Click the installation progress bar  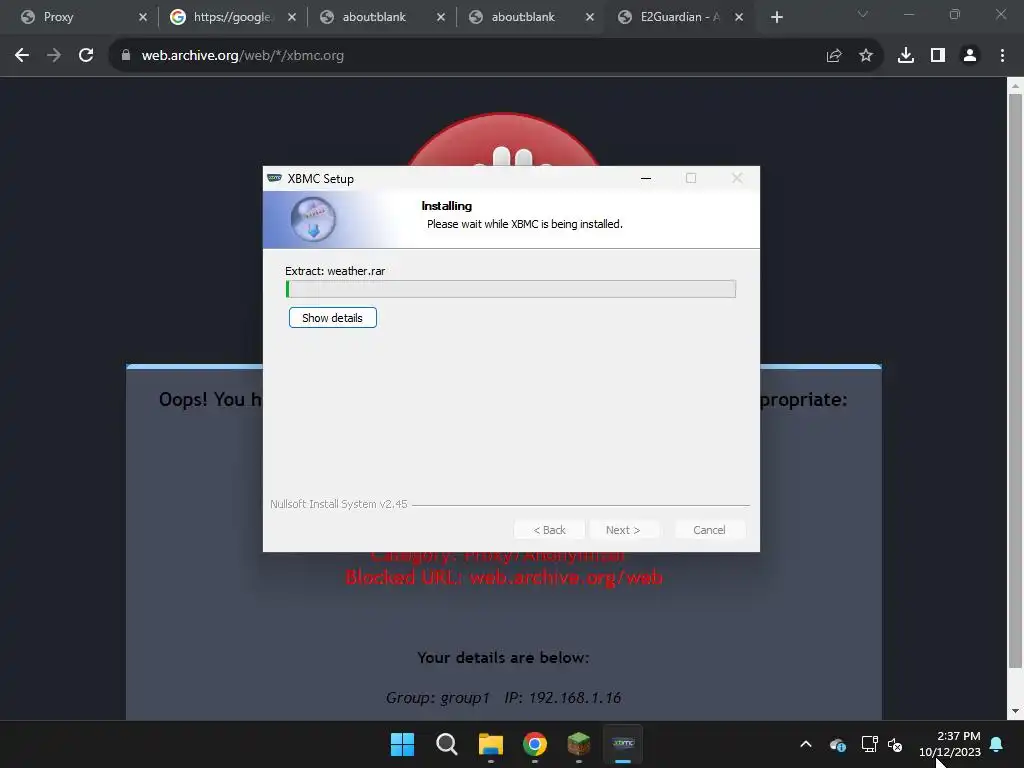511,289
